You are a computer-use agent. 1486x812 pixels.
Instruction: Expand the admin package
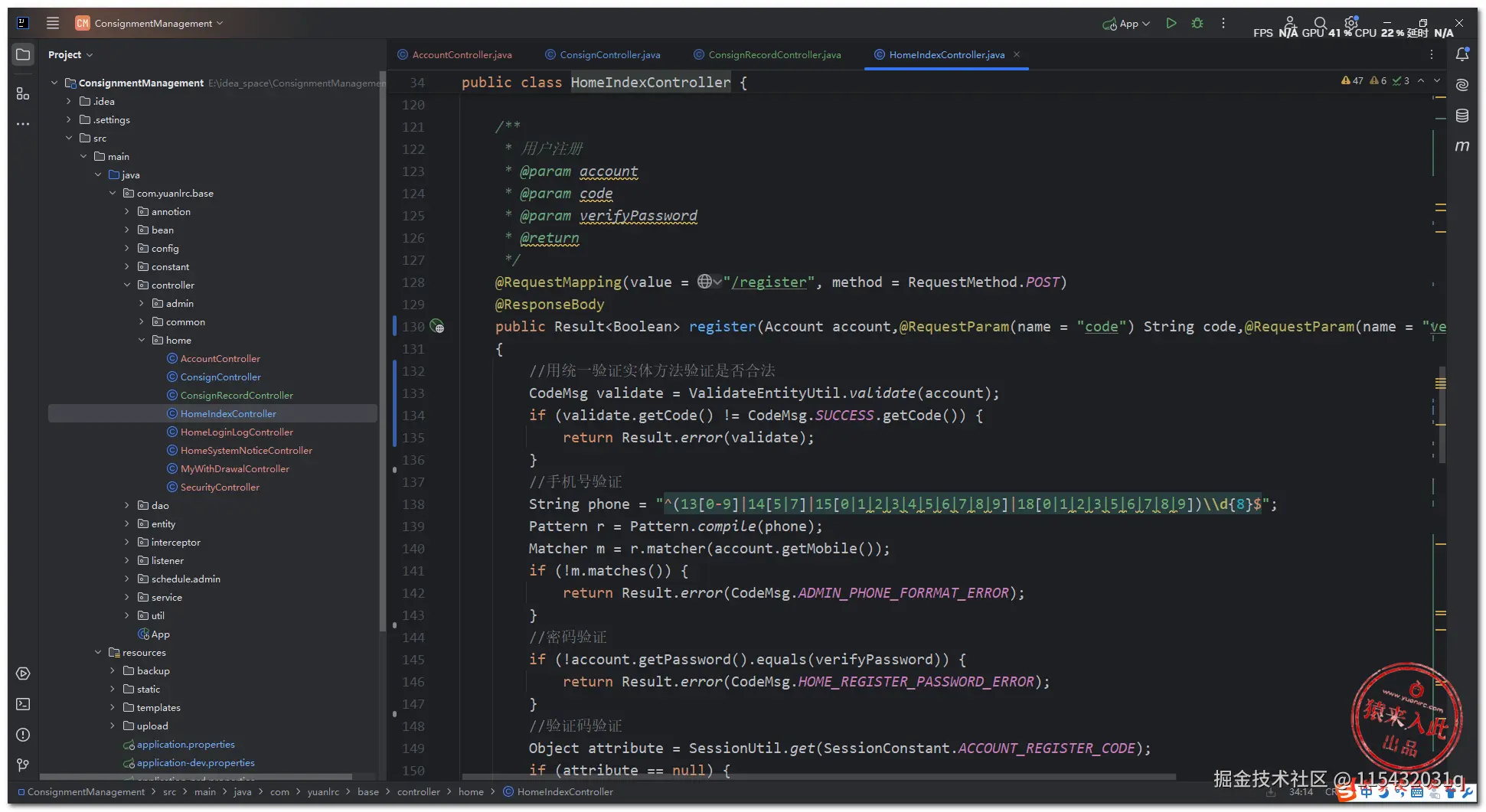142,303
